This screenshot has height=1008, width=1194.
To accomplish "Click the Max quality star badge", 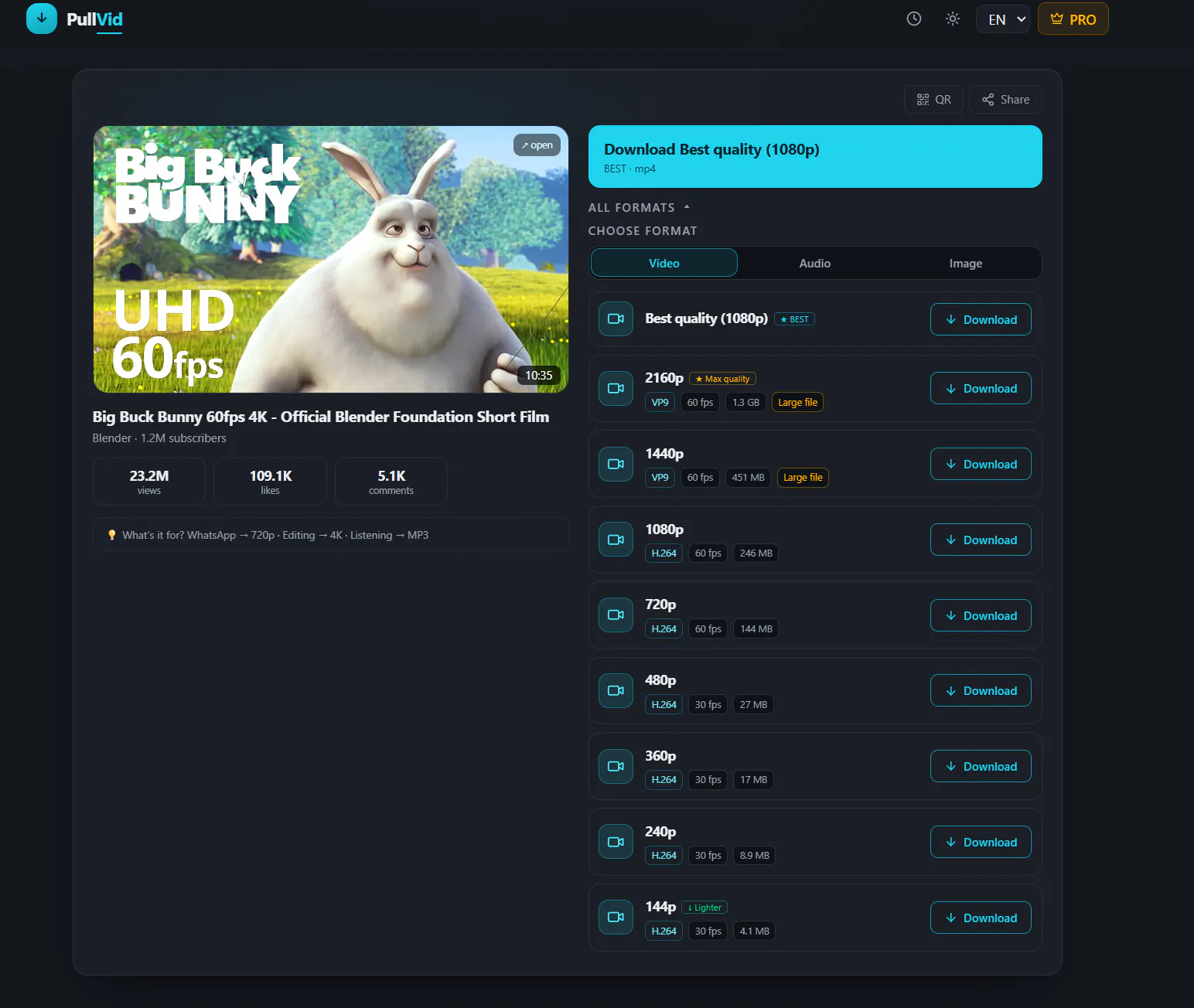I will [722, 379].
